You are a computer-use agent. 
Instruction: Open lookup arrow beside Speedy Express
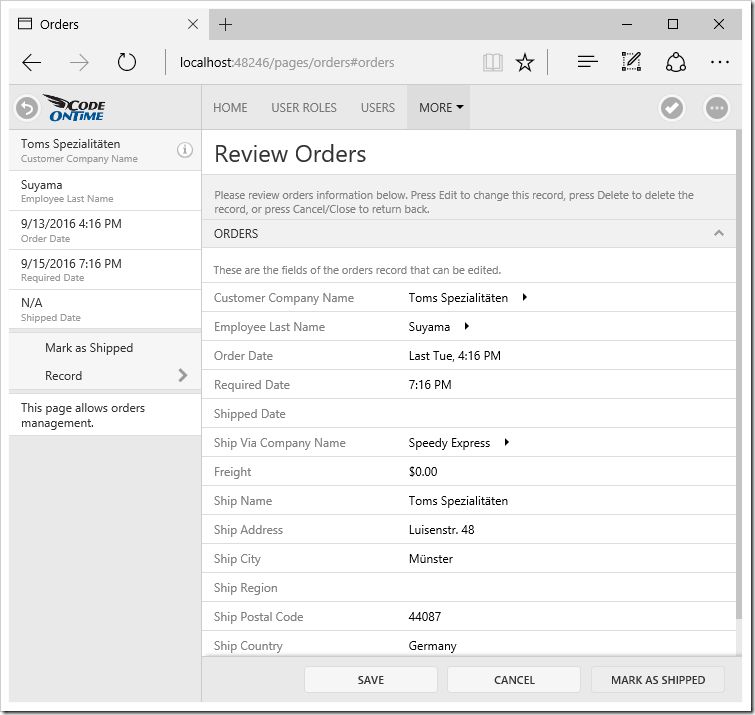[x=507, y=442]
